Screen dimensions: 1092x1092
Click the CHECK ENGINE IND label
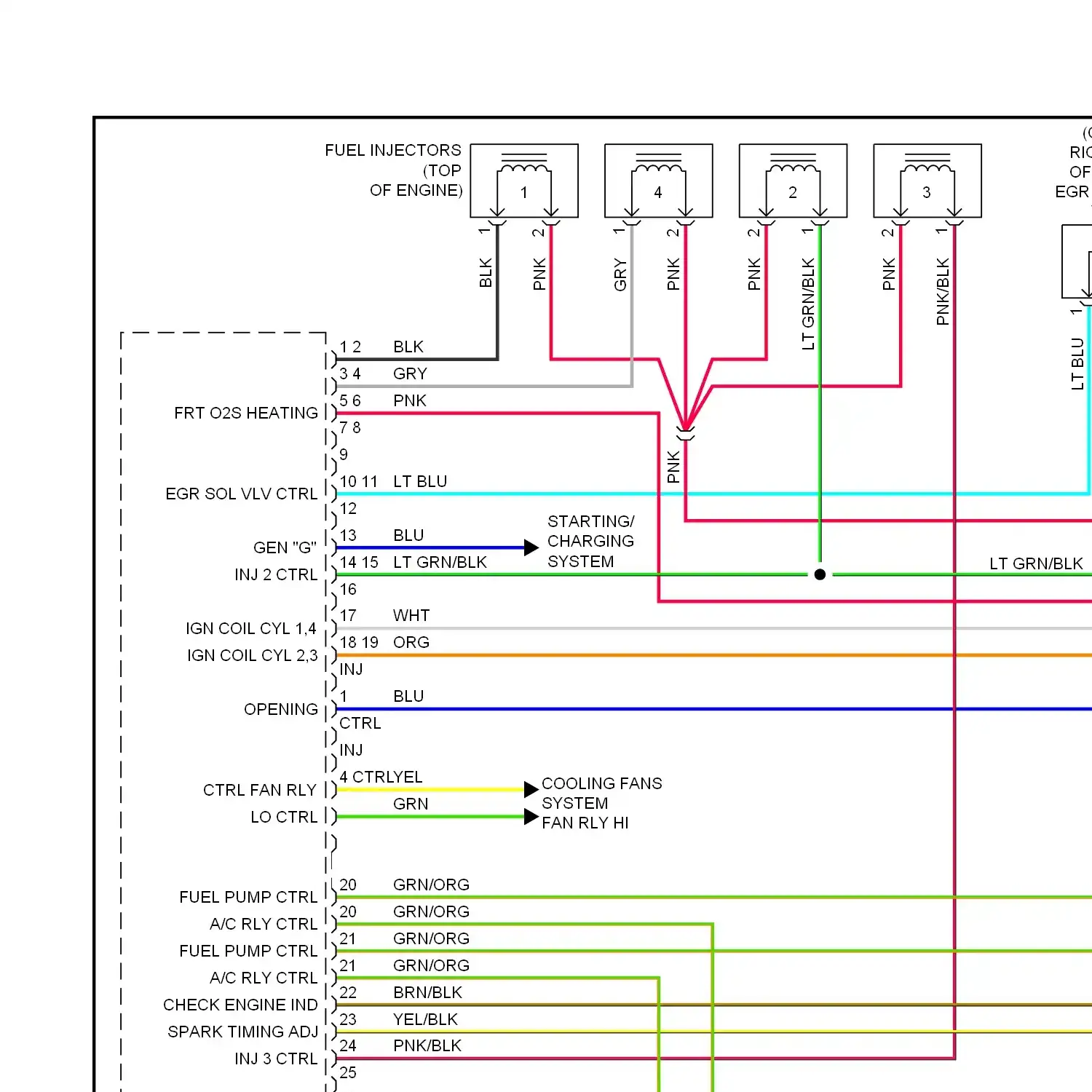(x=240, y=1005)
